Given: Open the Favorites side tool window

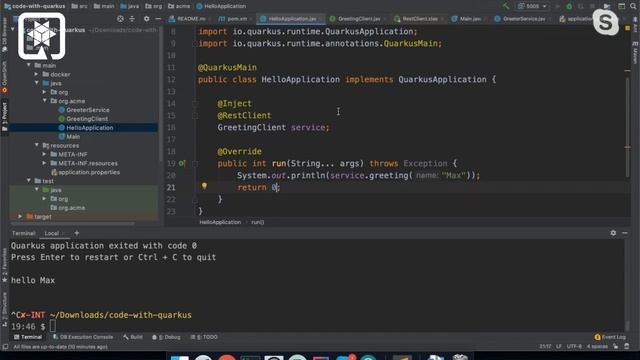Looking at the screenshot, I should click(4, 266).
